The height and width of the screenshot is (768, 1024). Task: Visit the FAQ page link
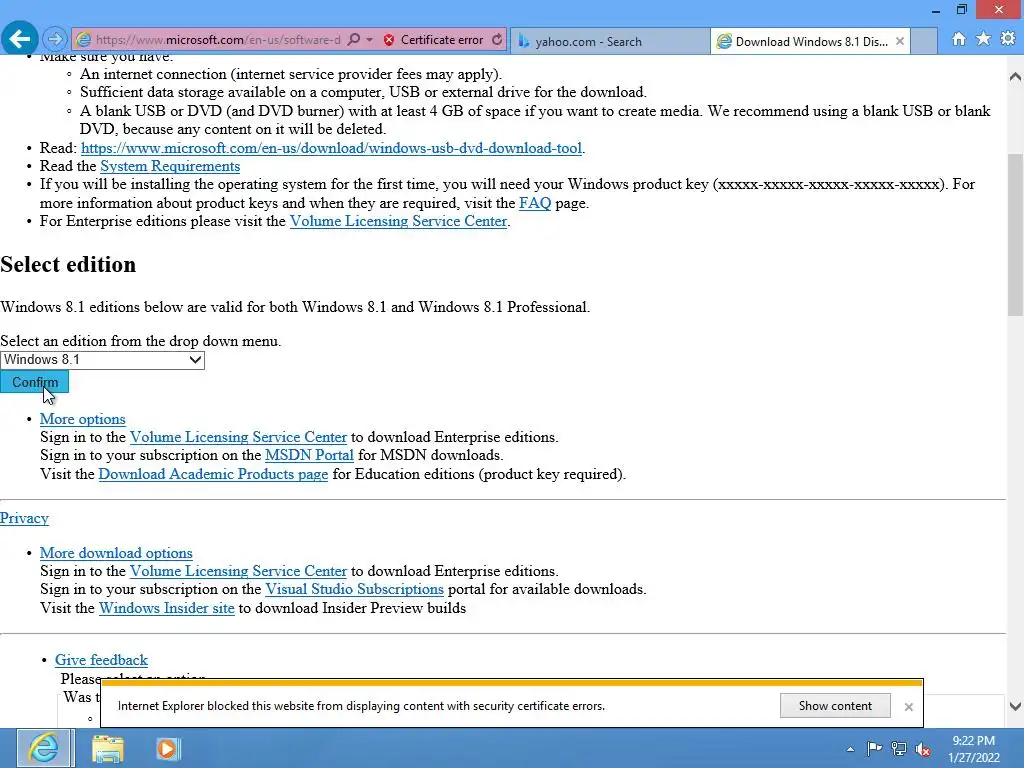pyautogui.click(x=535, y=203)
